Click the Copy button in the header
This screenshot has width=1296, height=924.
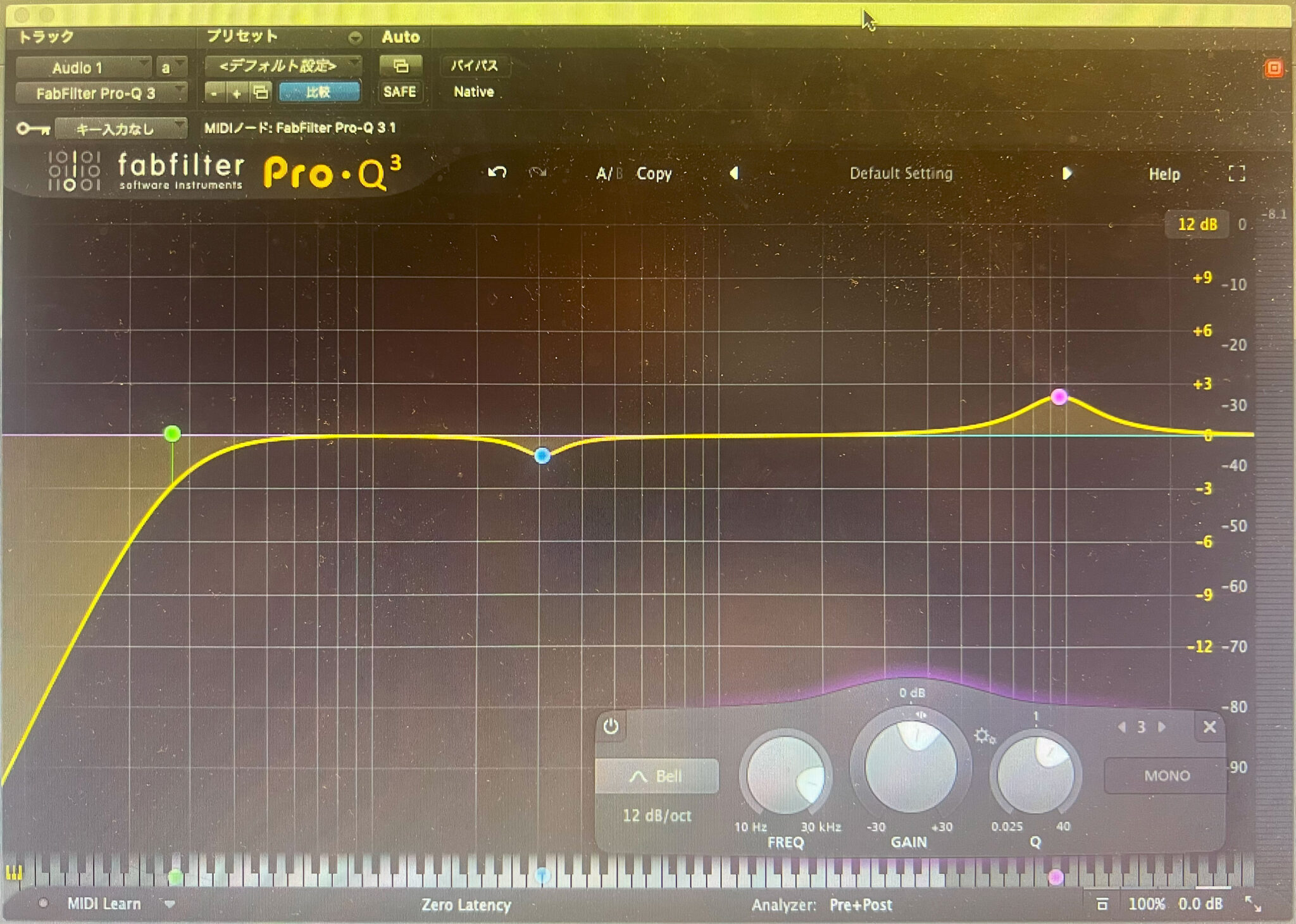[x=655, y=174]
